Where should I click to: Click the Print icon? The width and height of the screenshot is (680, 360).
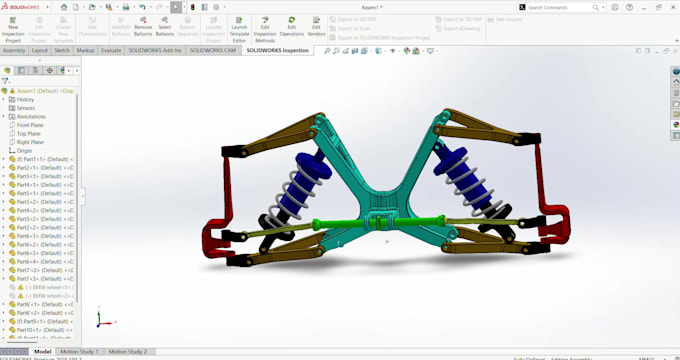click(x=126, y=7)
